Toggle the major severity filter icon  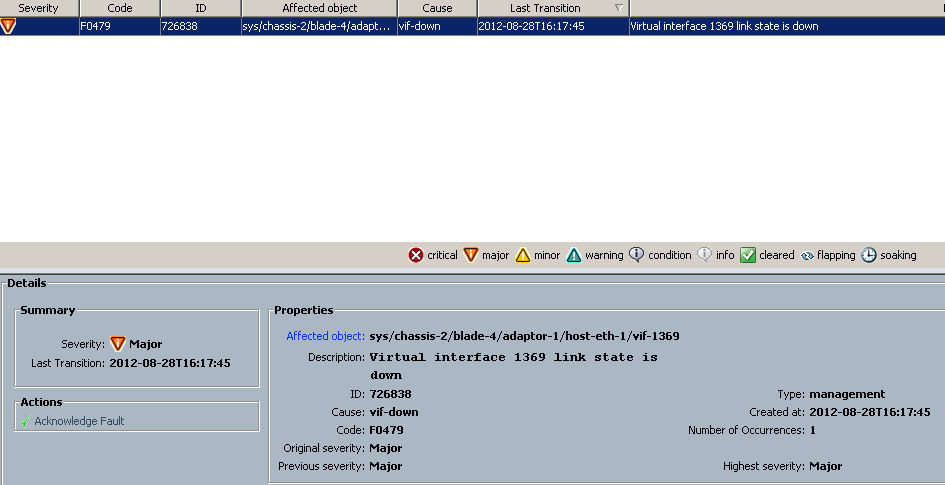(471, 255)
